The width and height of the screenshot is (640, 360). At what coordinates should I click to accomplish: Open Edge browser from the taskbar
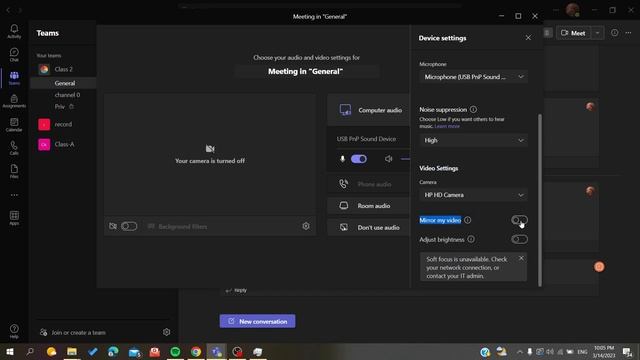(x=113, y=351)
